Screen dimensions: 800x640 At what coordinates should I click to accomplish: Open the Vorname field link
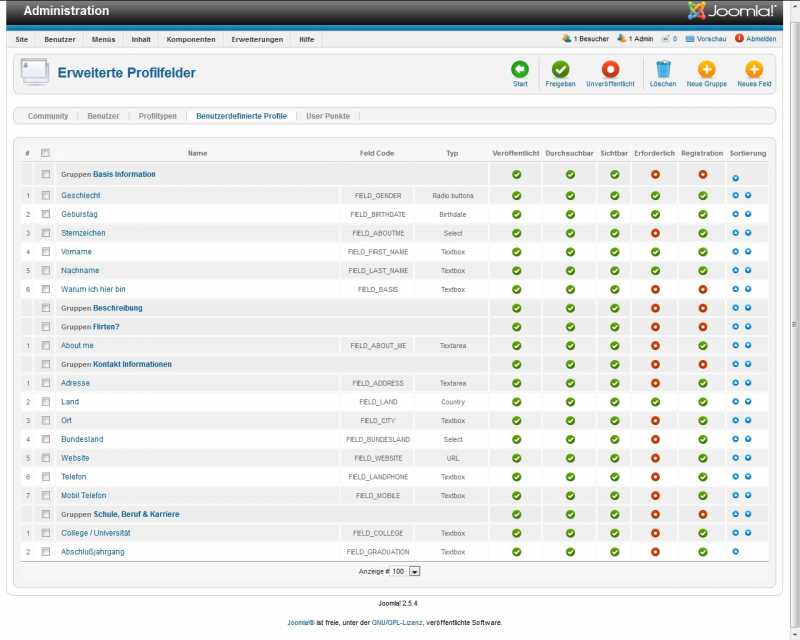(76, 252)
